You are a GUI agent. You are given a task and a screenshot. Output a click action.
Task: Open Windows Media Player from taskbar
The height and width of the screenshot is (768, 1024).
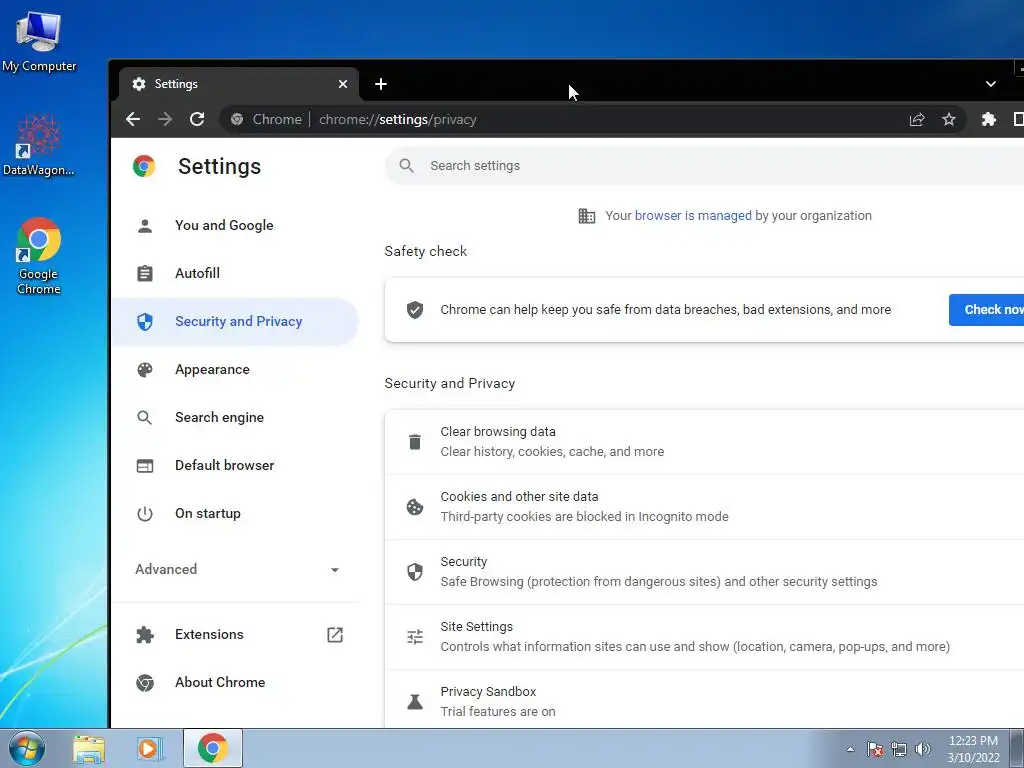(148, 749)
